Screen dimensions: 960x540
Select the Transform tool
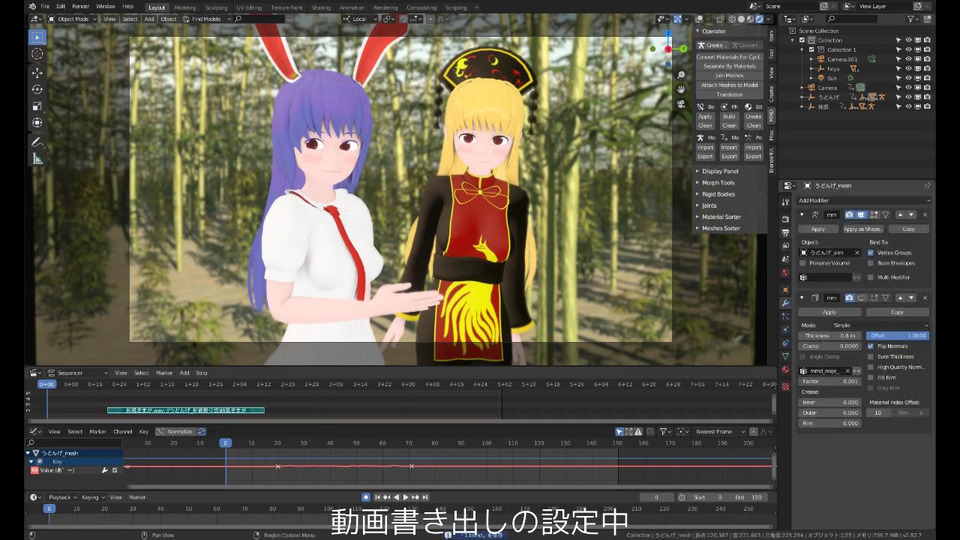(37, 122)
